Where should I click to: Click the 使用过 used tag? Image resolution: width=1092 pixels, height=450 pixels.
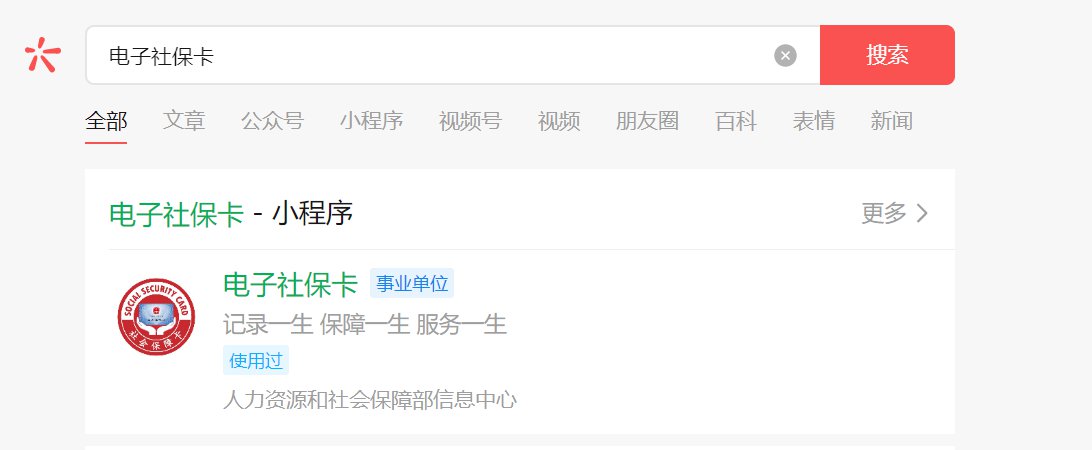[256, 360]
